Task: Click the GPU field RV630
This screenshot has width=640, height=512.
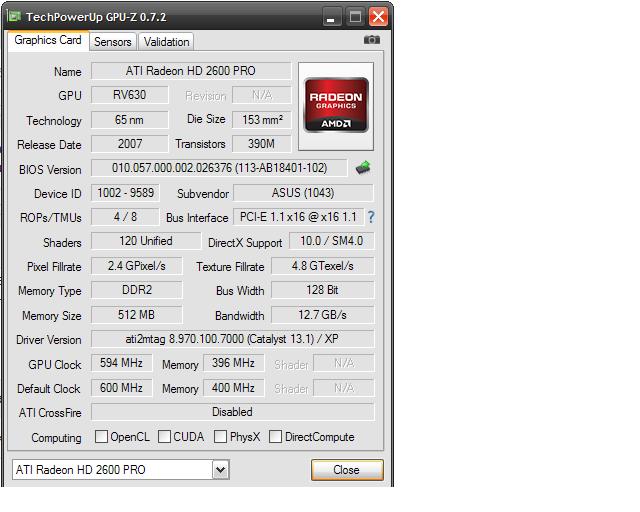Action: [130, 95]
